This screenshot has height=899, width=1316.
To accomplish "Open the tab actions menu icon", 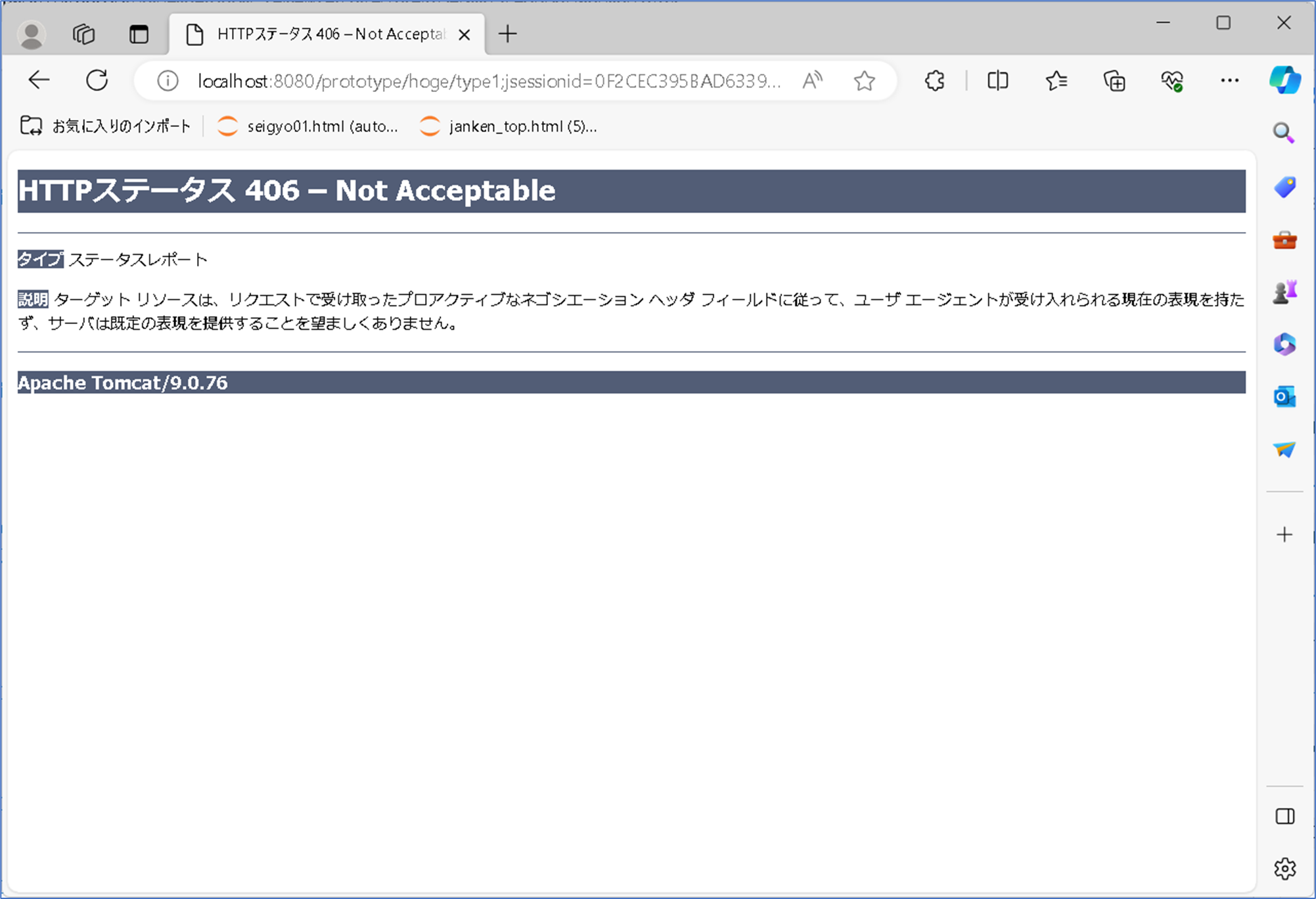I will (139, 34).
